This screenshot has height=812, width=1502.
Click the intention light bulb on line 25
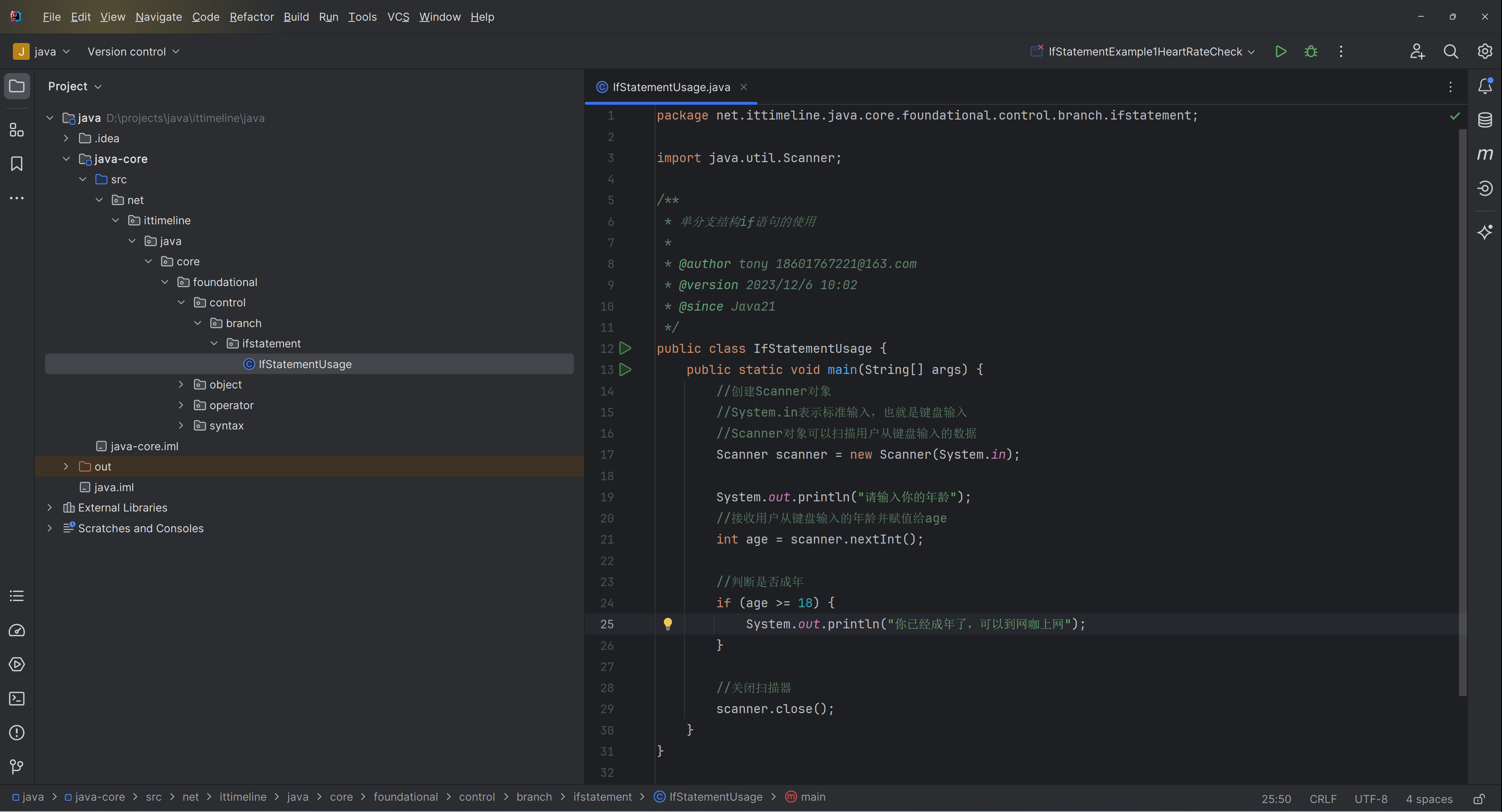[x=668, y=624]
